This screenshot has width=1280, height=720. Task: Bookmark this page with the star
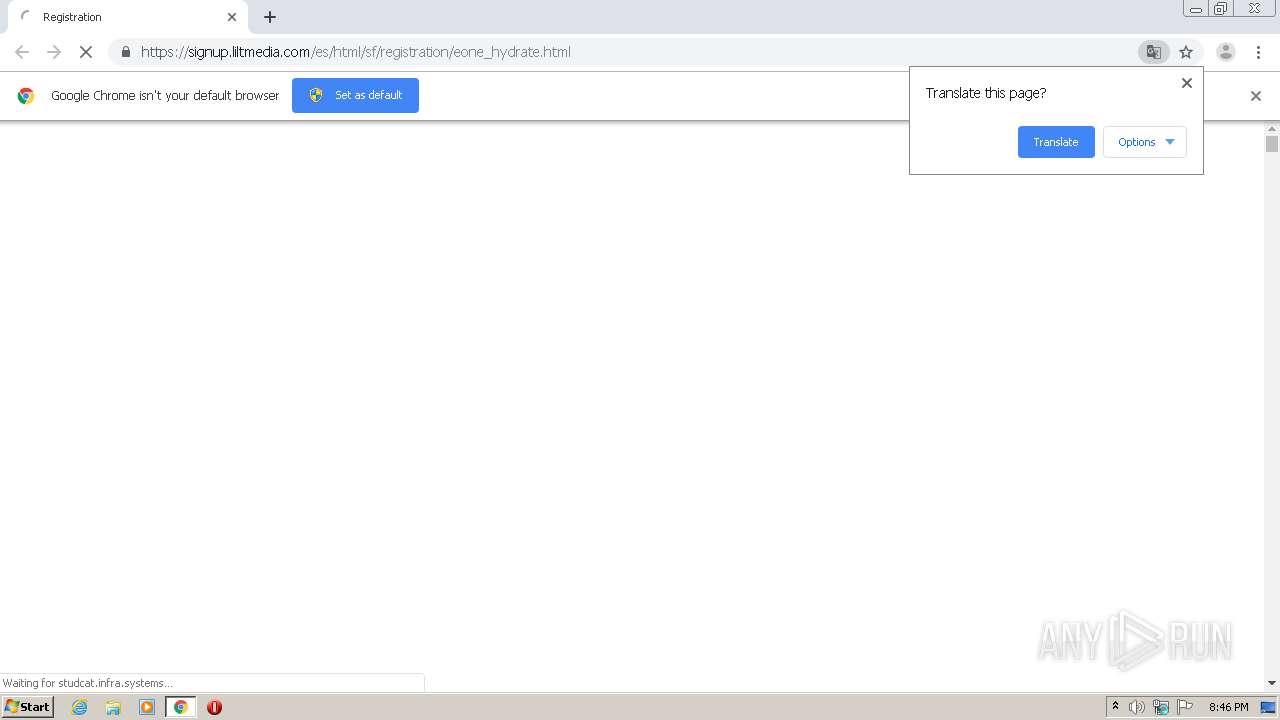(x=1186, y=52)
